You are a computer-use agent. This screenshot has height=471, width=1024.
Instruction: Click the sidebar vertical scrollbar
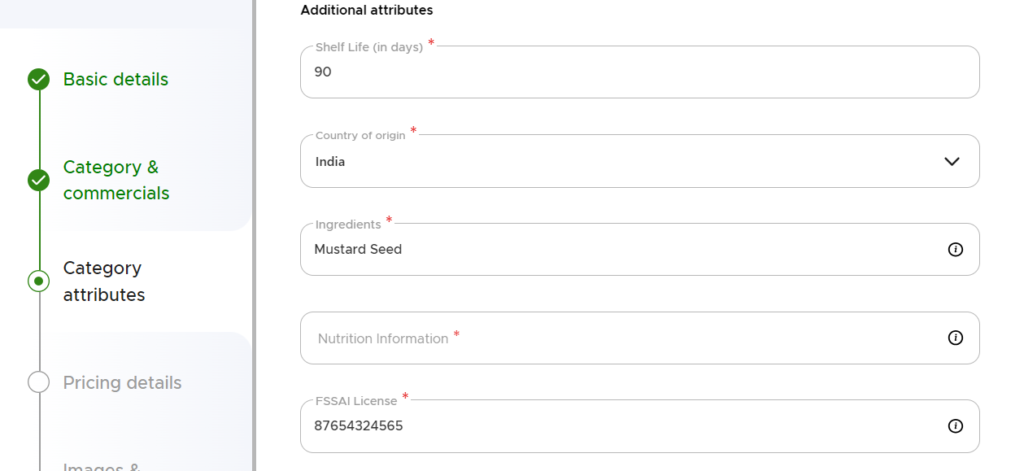[x=254, y=235]
